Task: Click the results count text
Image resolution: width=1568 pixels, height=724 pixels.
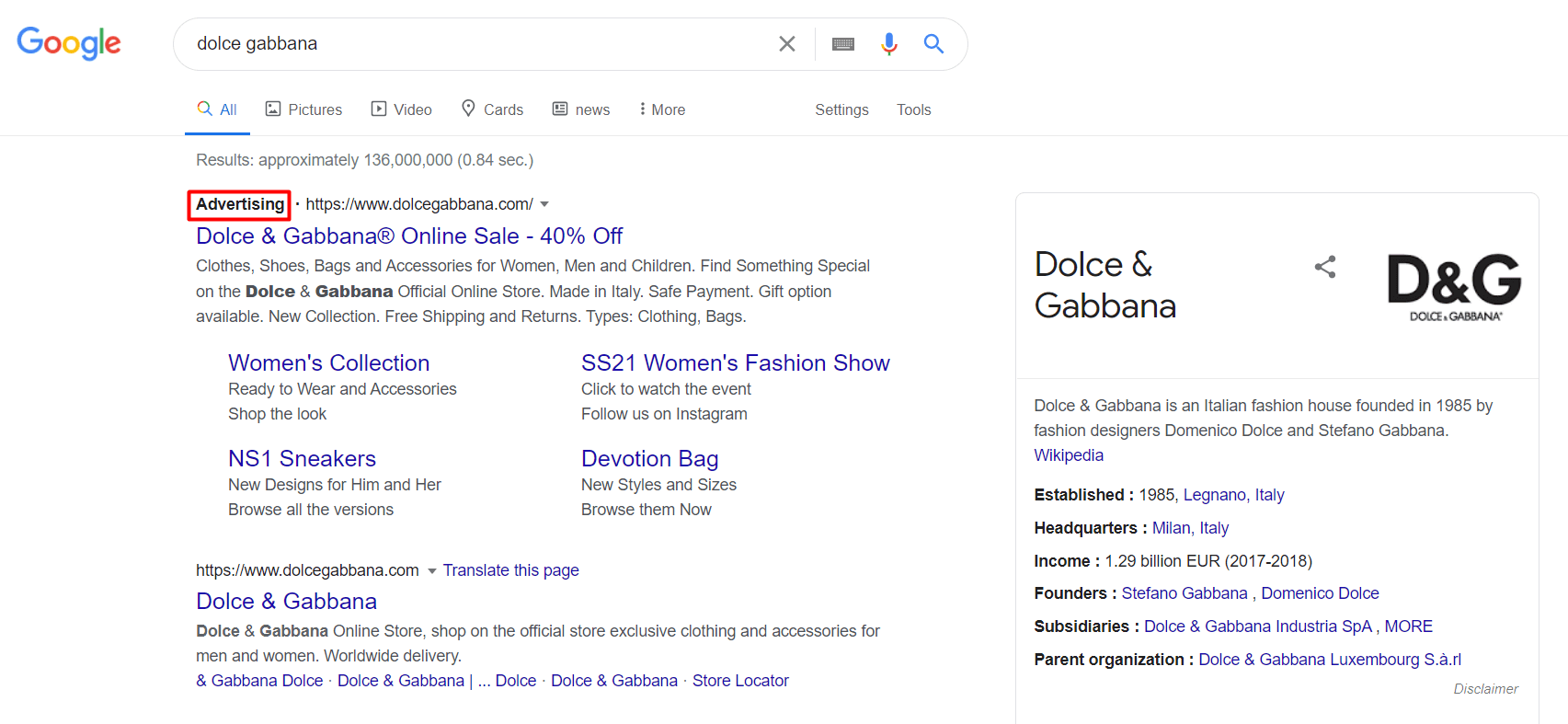Action: click(x=364, y=160)
